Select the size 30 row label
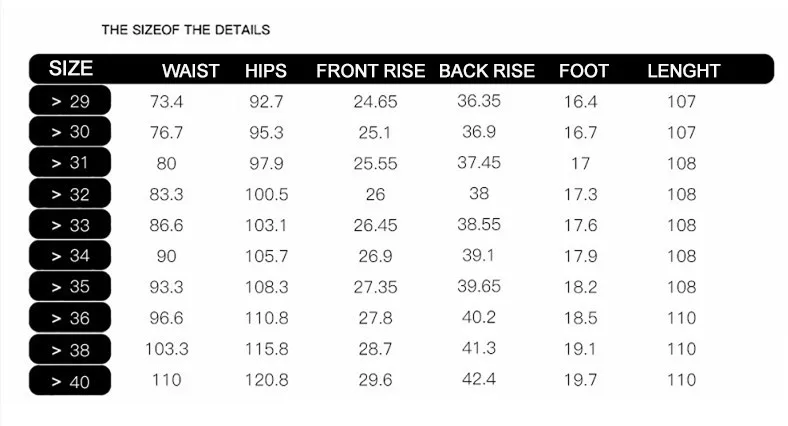This screenshot has width=788, height=426. coord(70,132)
